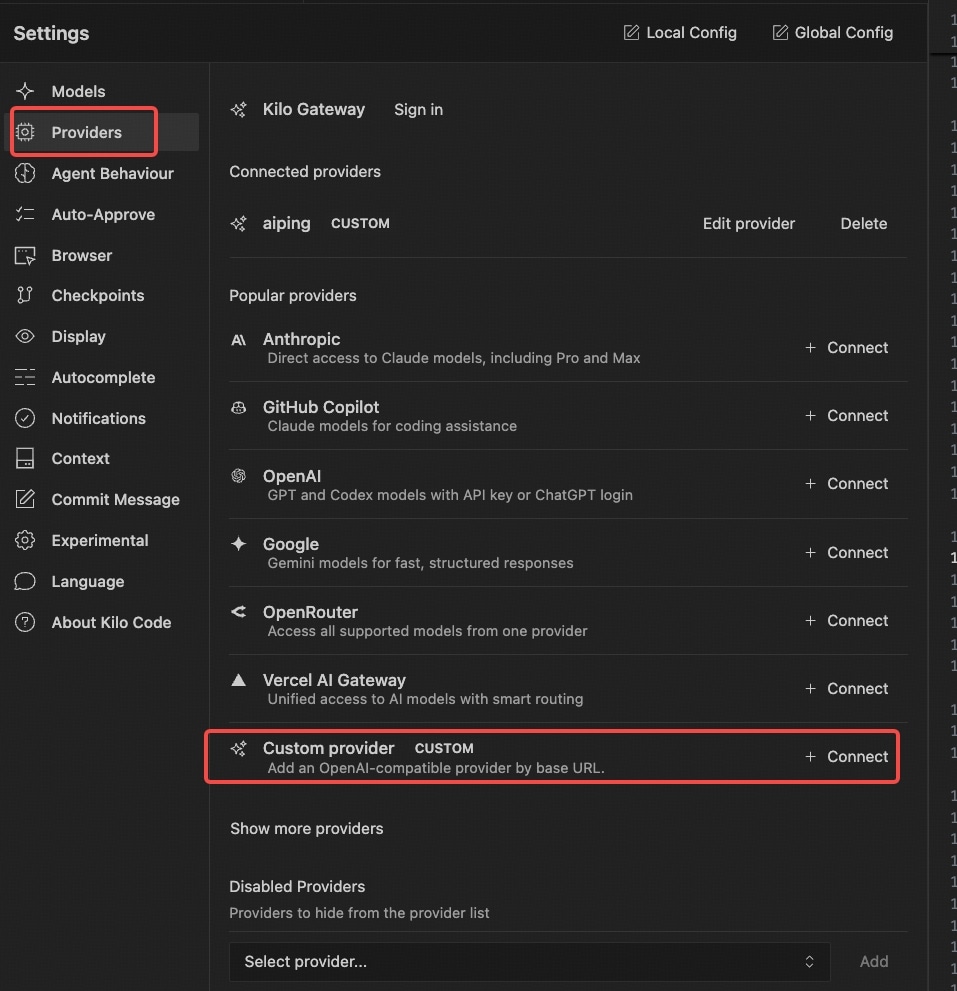Connect a Custom provider

point(846,757)
